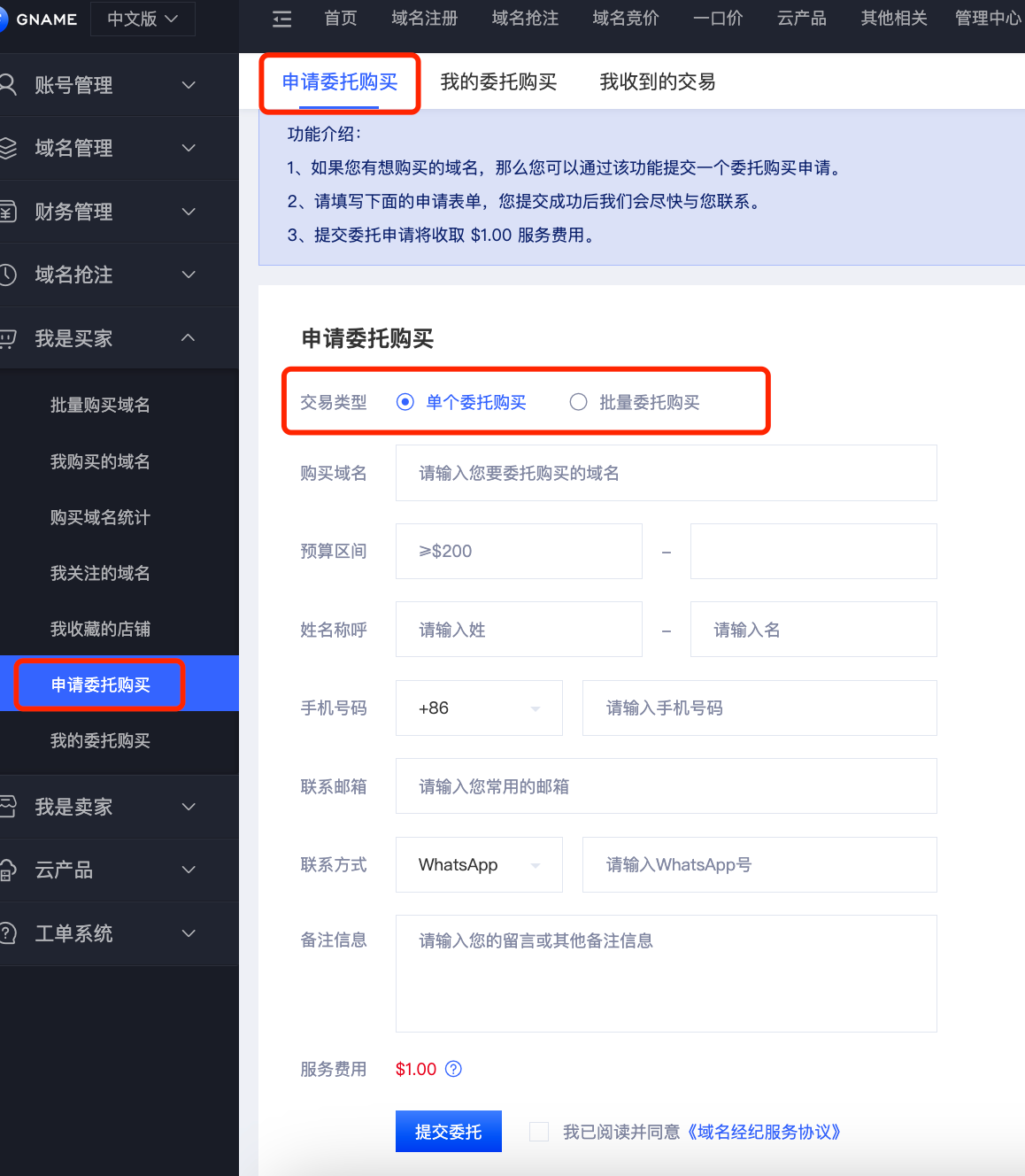
Task: Focus the 请输入名 given name field
Action: coord(813,630)
